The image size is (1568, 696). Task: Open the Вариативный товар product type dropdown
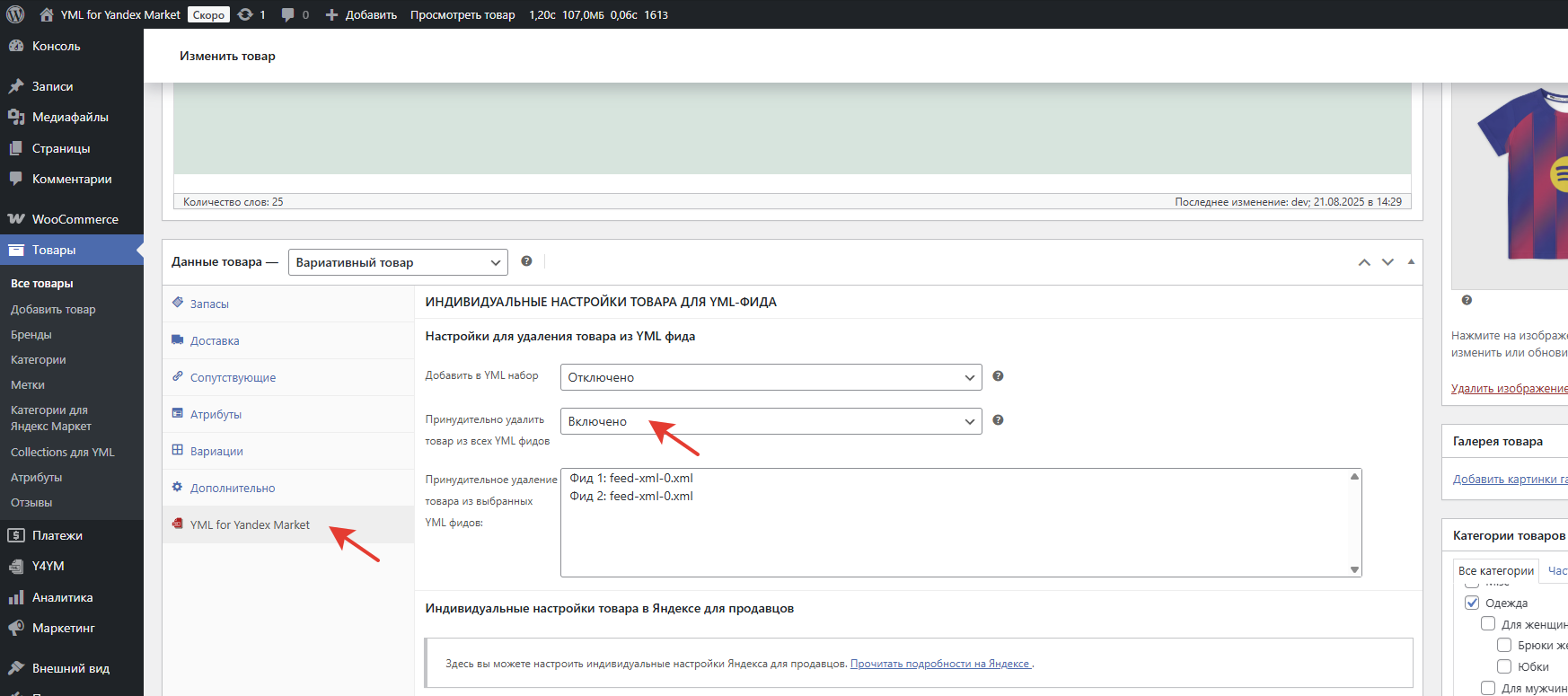tap(398, 262)
